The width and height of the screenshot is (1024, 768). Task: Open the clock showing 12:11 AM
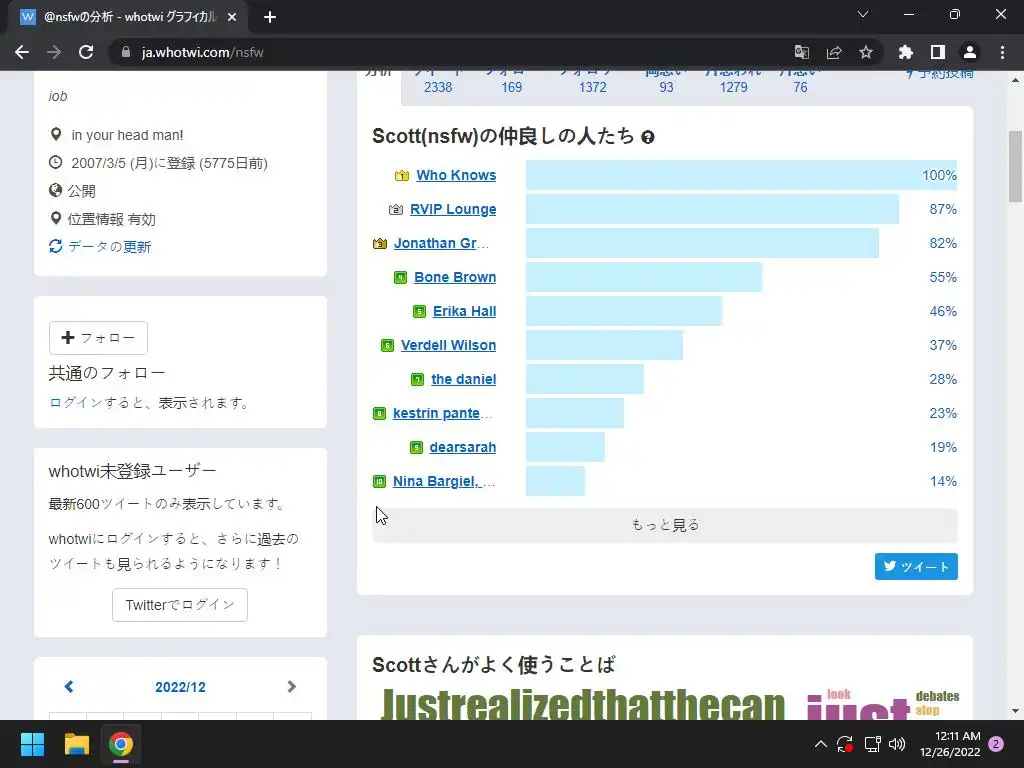(950, 744)
